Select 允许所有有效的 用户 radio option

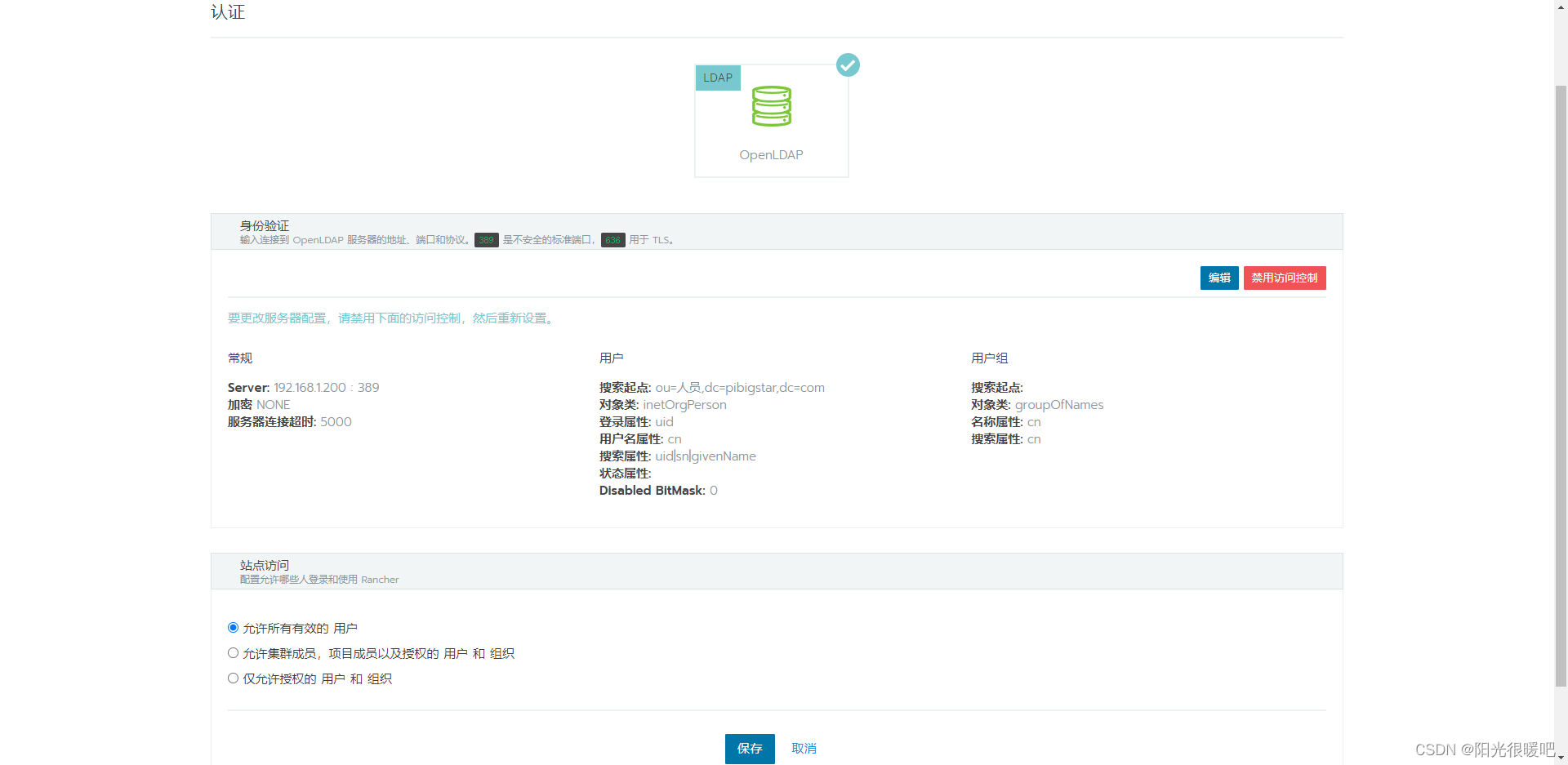tap(233, 628)
